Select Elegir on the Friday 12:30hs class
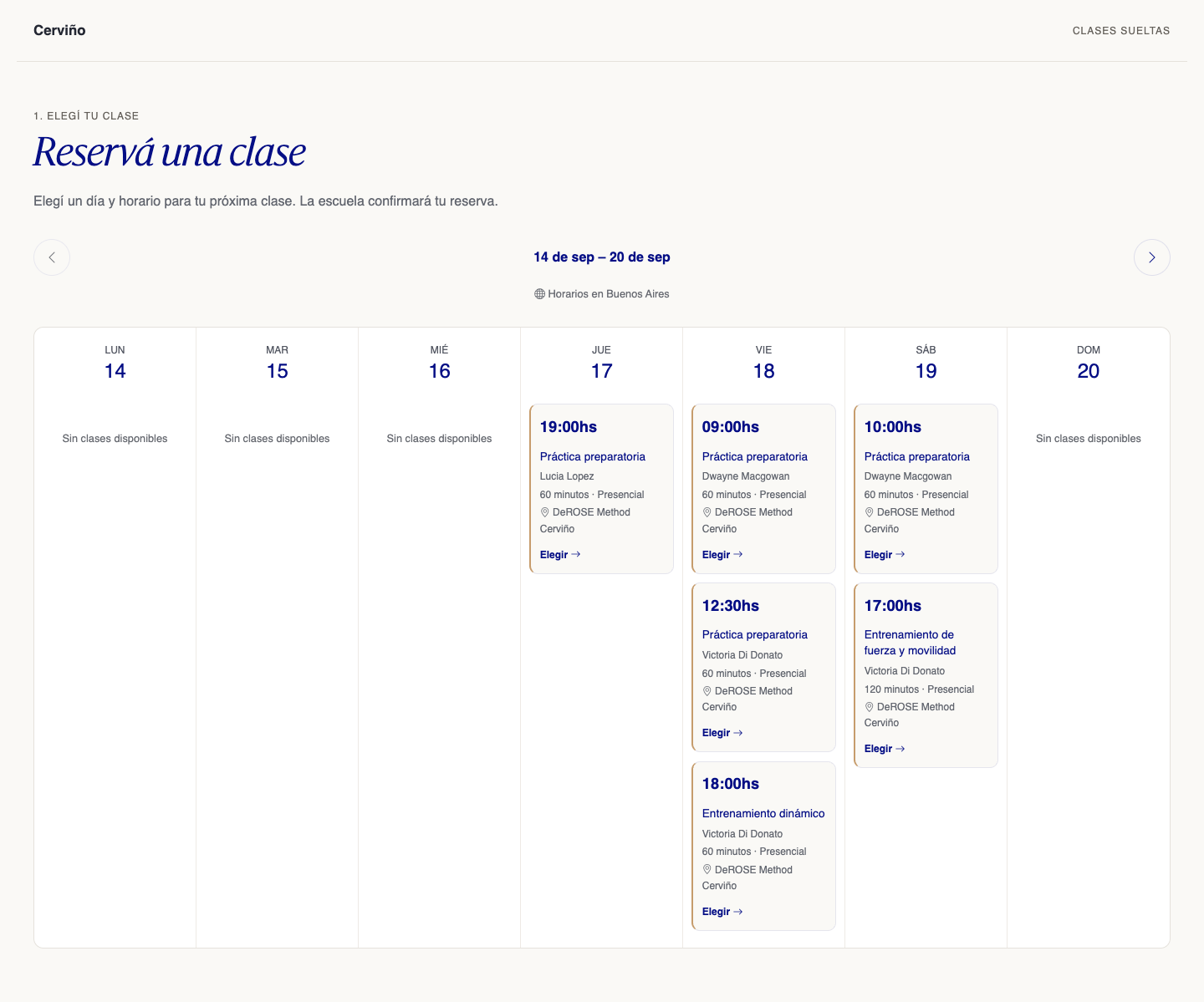This screenshot has width=1204, height=1002. [722, 733]
